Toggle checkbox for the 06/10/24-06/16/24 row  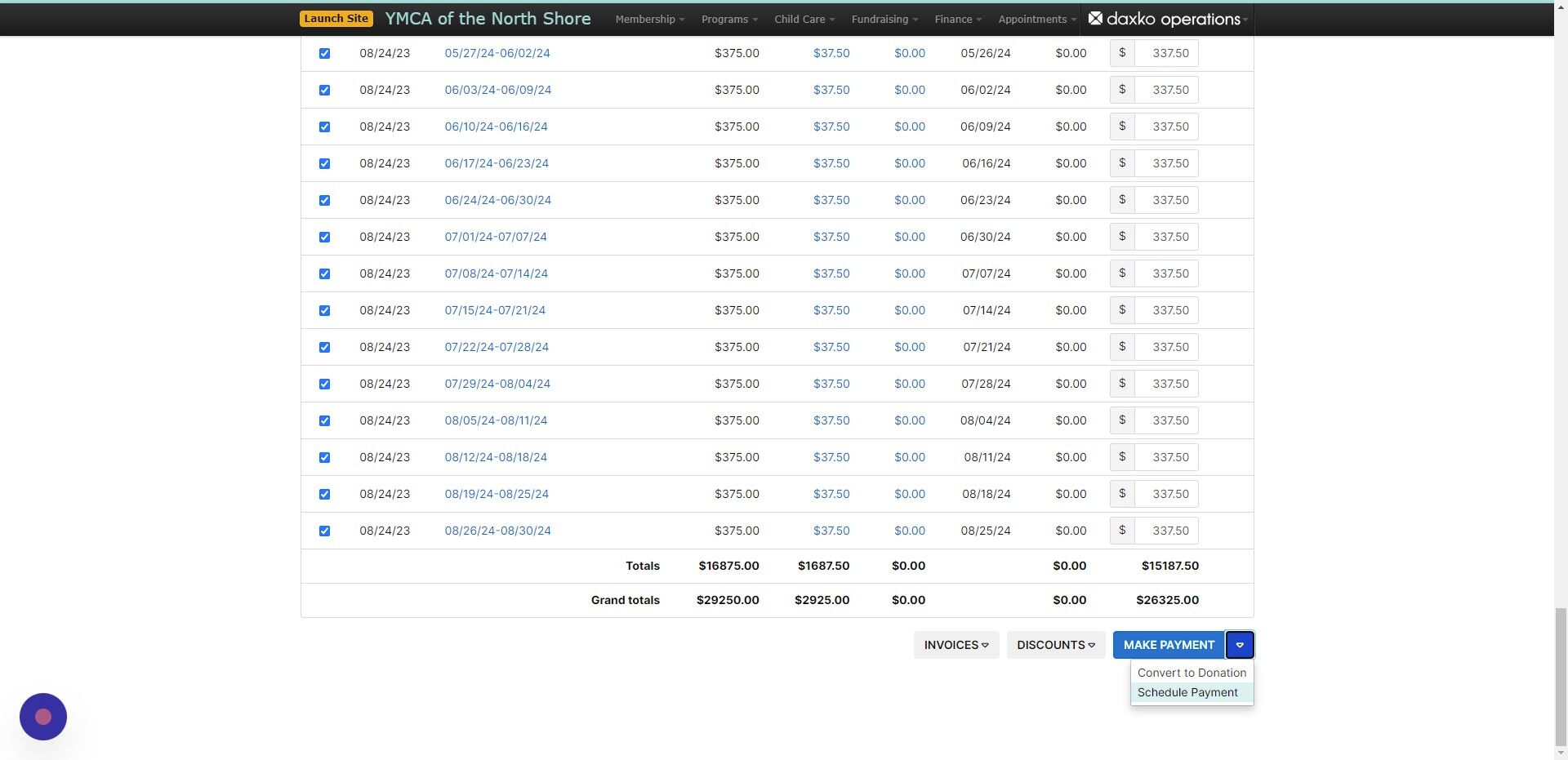tap(324, 127)
